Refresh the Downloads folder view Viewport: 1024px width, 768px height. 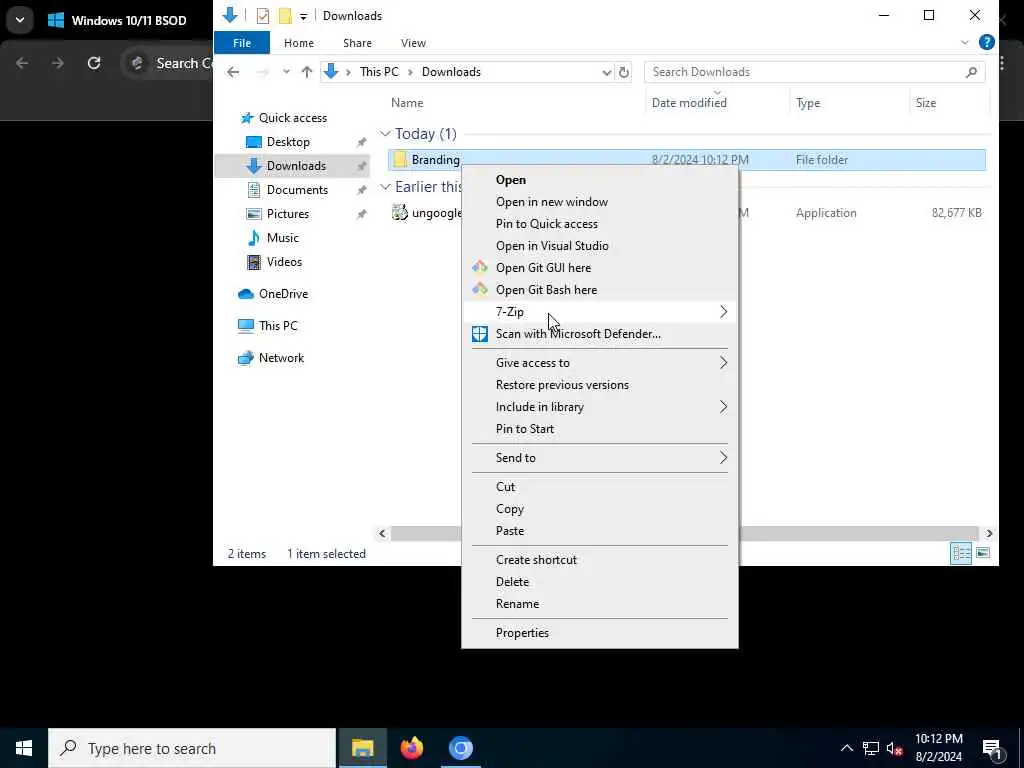(624, 72)
